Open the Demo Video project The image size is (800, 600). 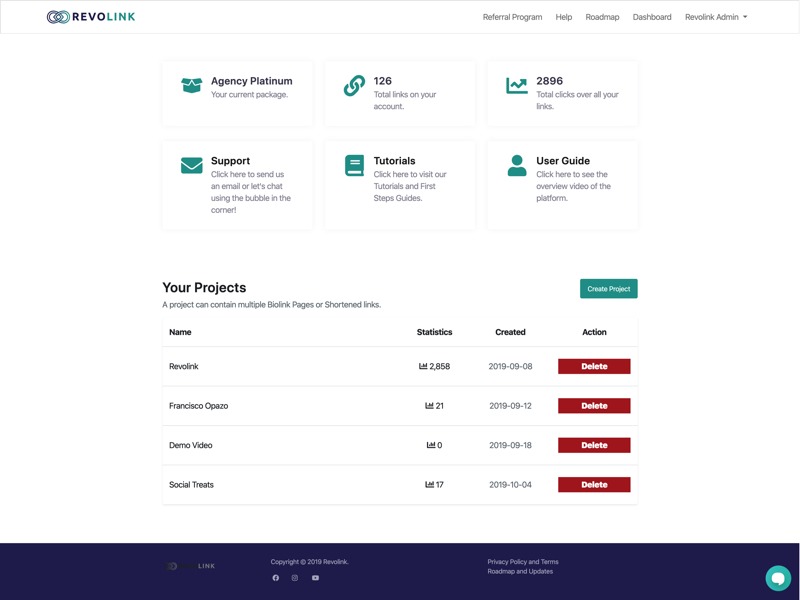(191, 445)
